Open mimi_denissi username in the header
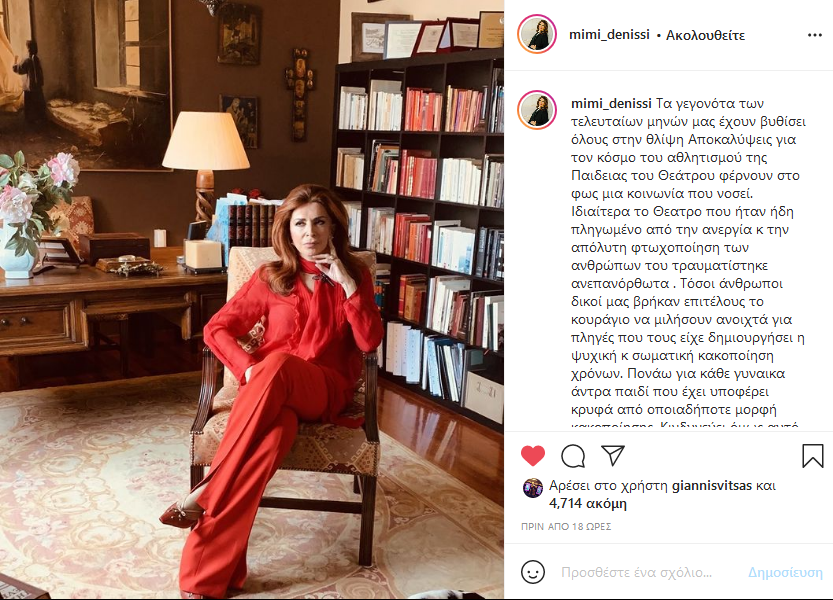The width and height of the screenshot is (833, 600). pos(609,35)
